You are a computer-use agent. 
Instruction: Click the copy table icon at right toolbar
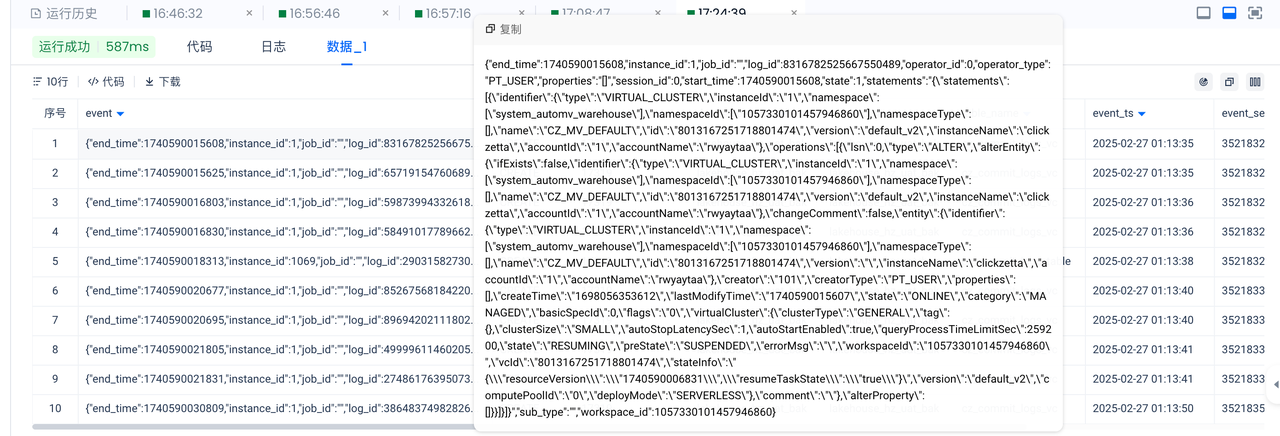[x=1229, y=82]
